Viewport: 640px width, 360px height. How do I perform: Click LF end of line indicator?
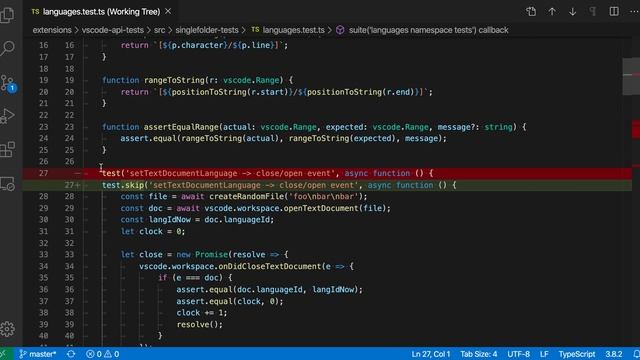[x=544, y=354]
